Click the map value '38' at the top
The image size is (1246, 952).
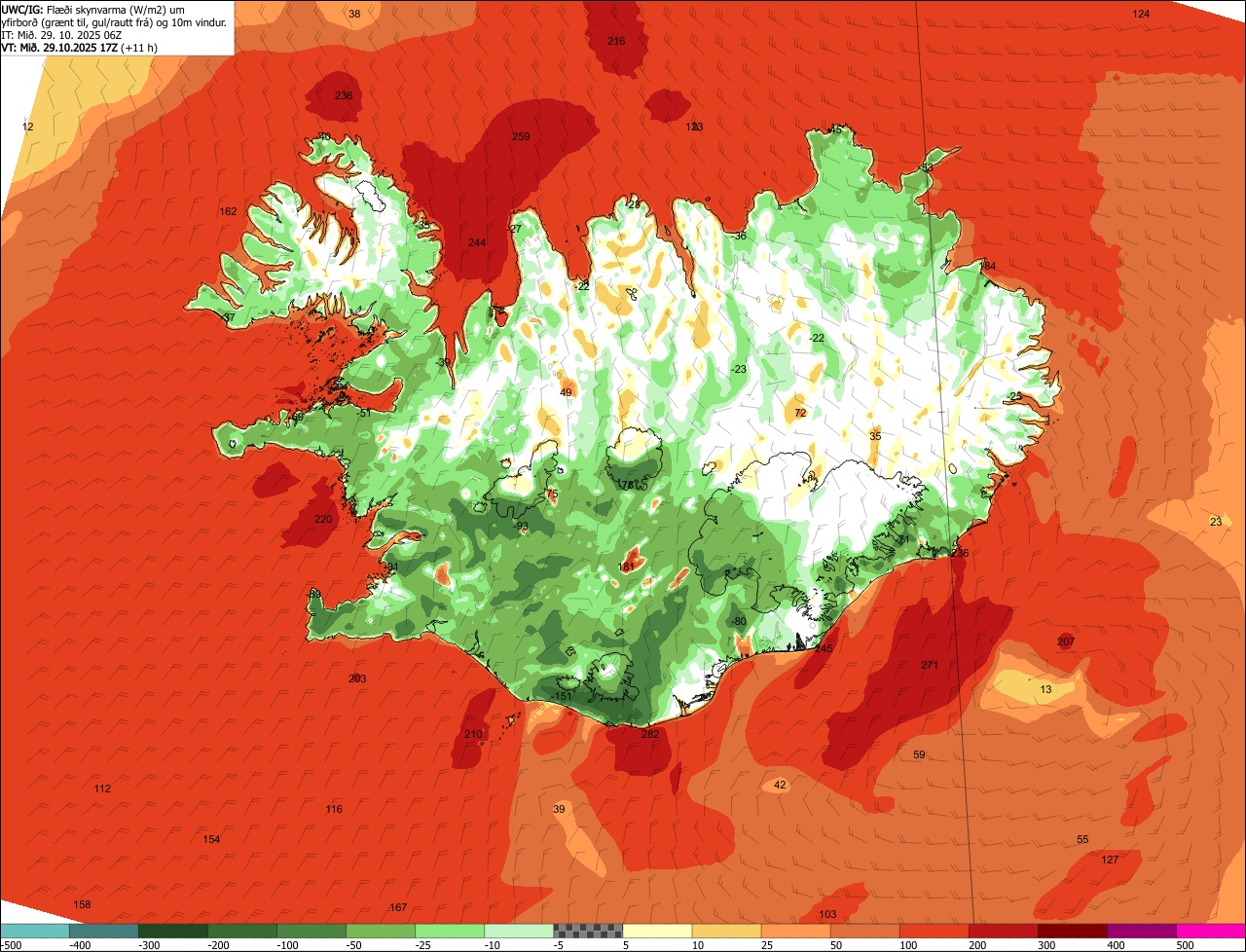coord(354,14)
